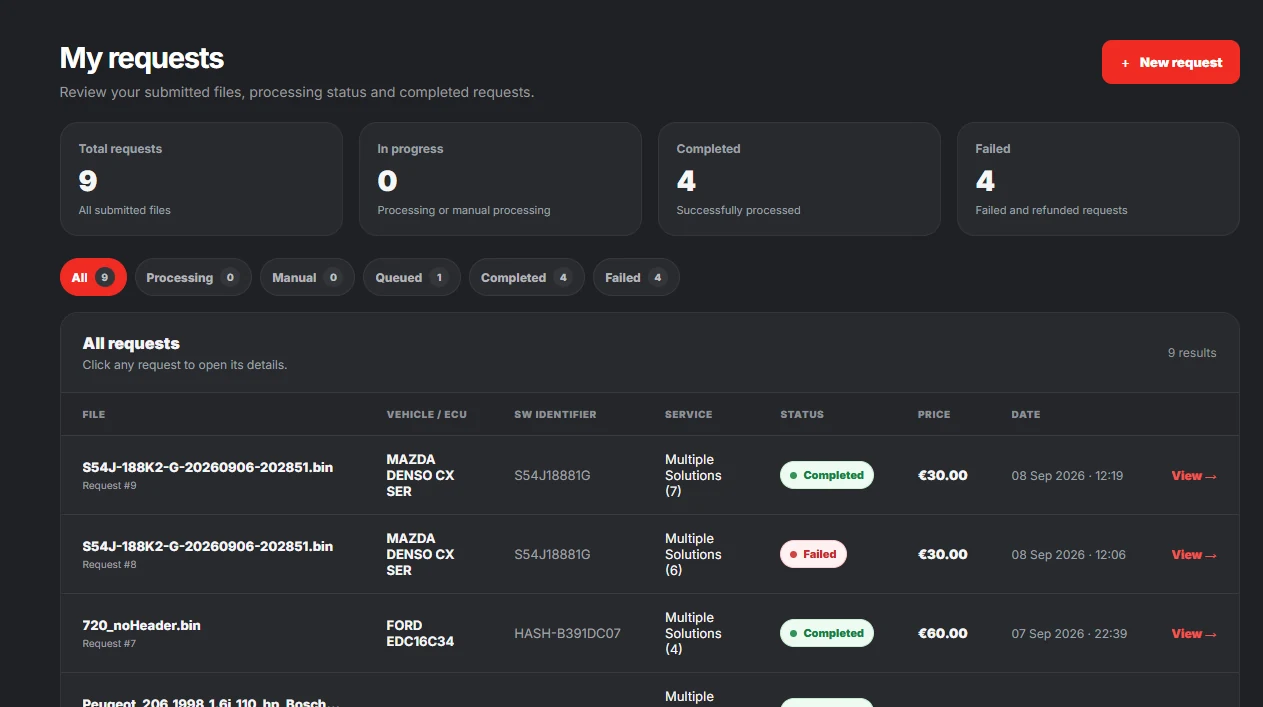Click the Failed summary card

pos(1098,179)
